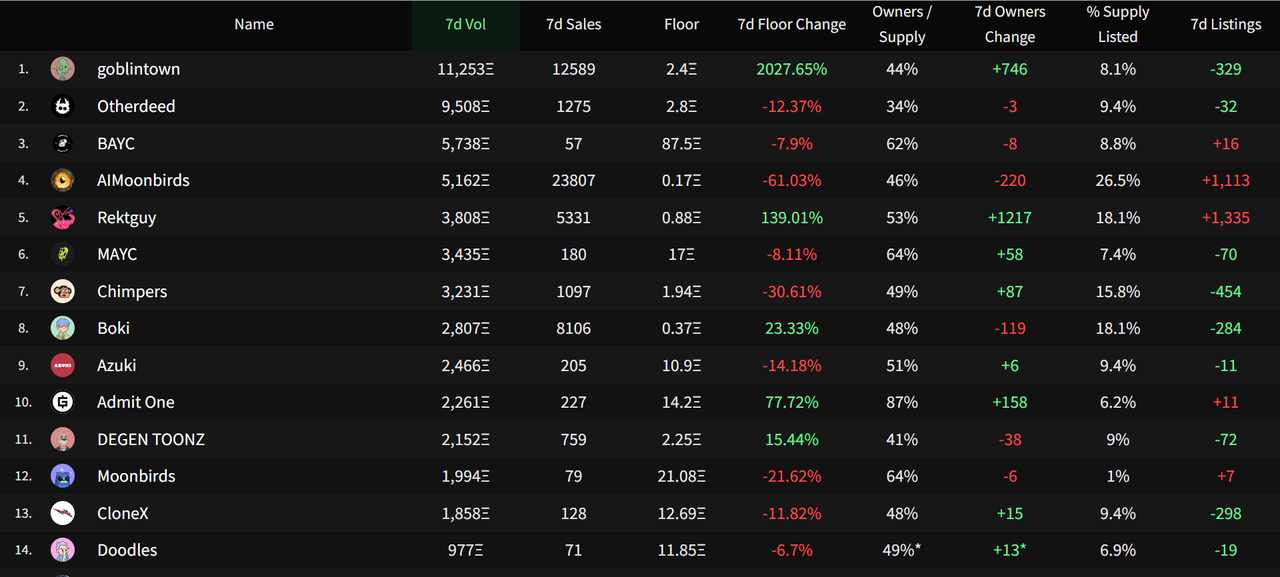Click the -454 listings value

click(1226, 291)
